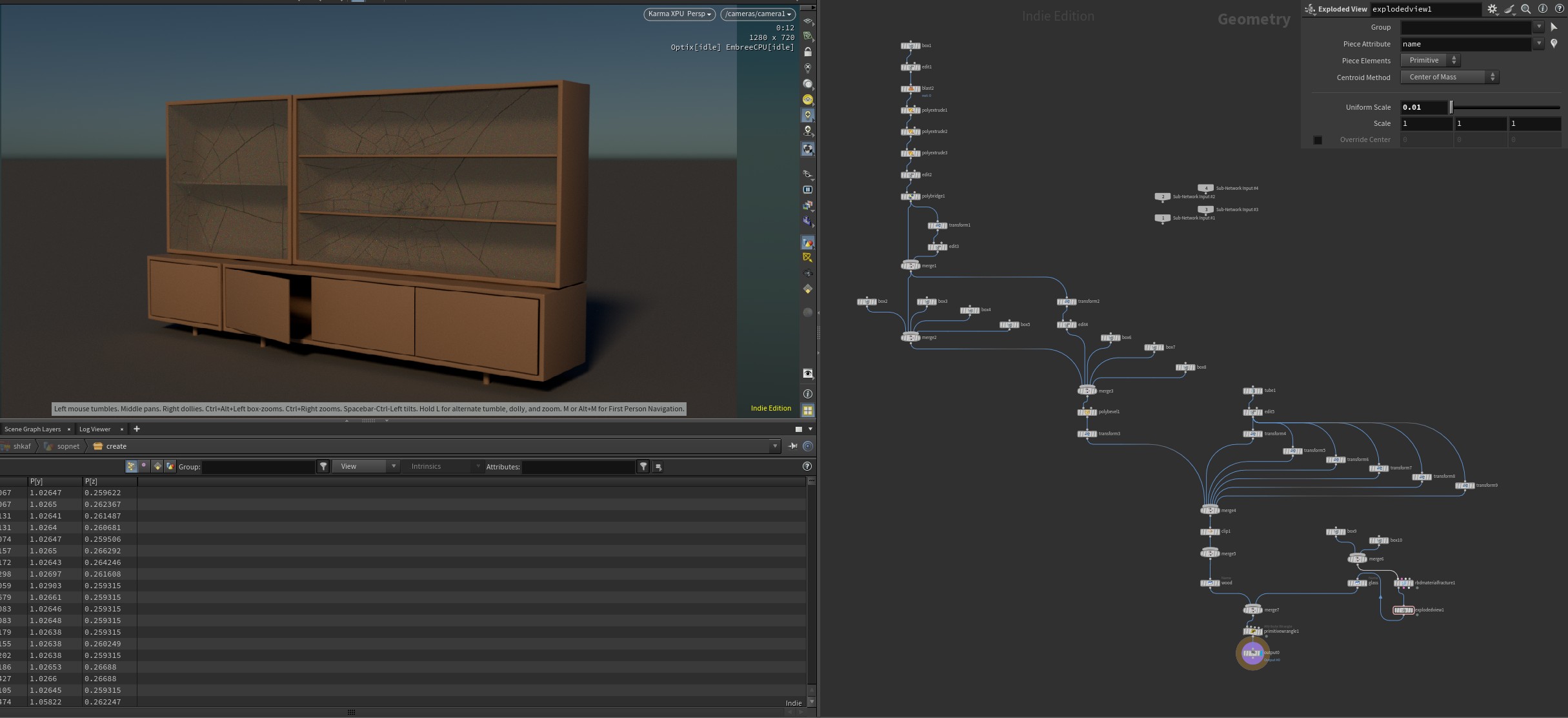Open the Centroid Method dropdown
Screen dimensions: 1568x718
[x=1449, y=77]
